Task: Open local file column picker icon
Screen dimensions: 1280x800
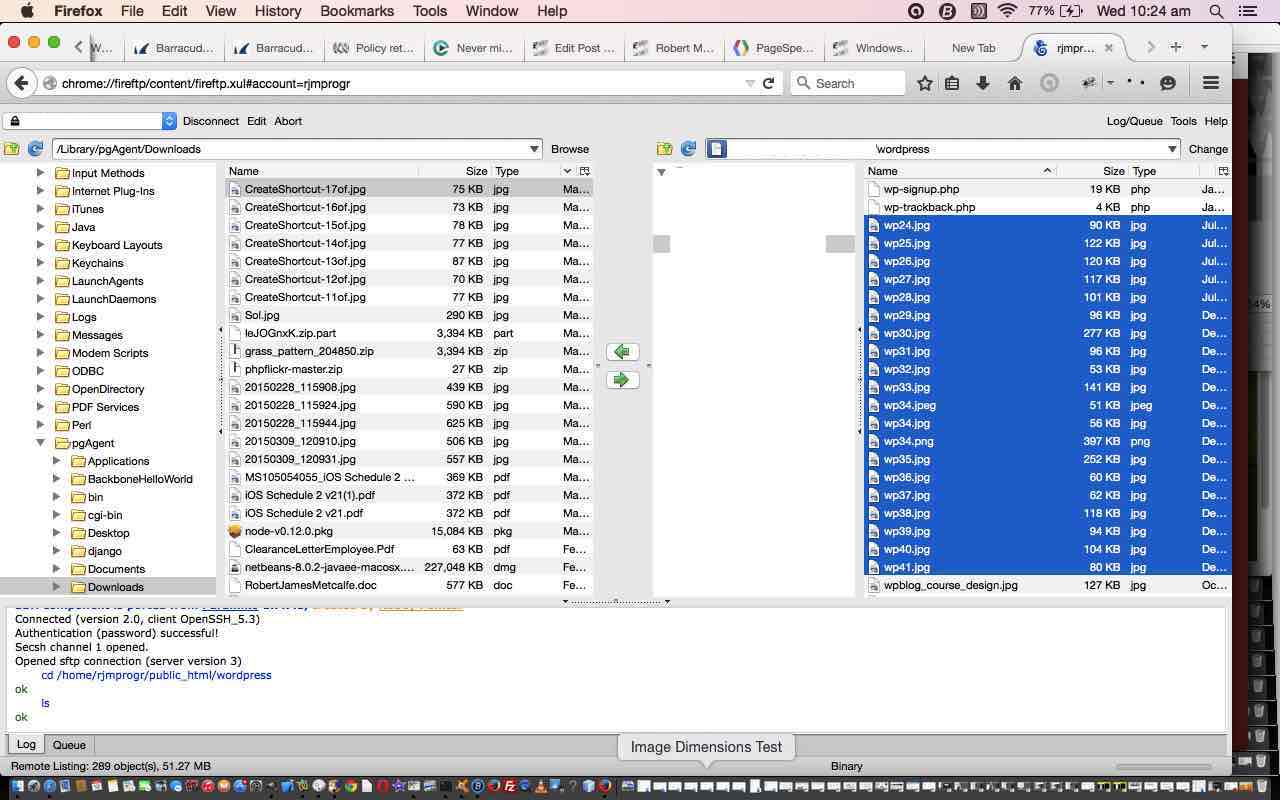Action: pyautogui.click(x=585, y=171)
